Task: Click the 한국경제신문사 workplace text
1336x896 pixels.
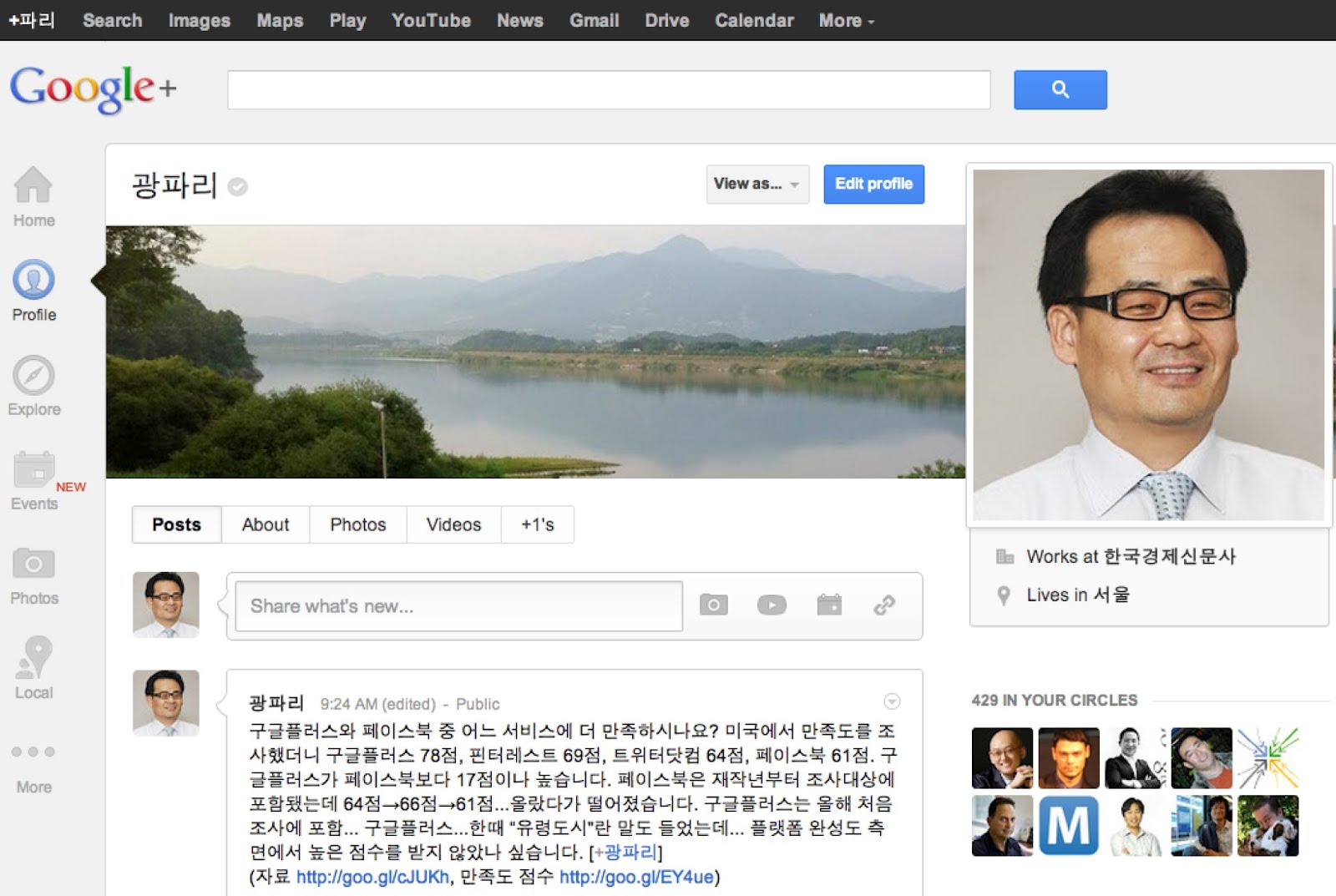Action: [1170, 556]
